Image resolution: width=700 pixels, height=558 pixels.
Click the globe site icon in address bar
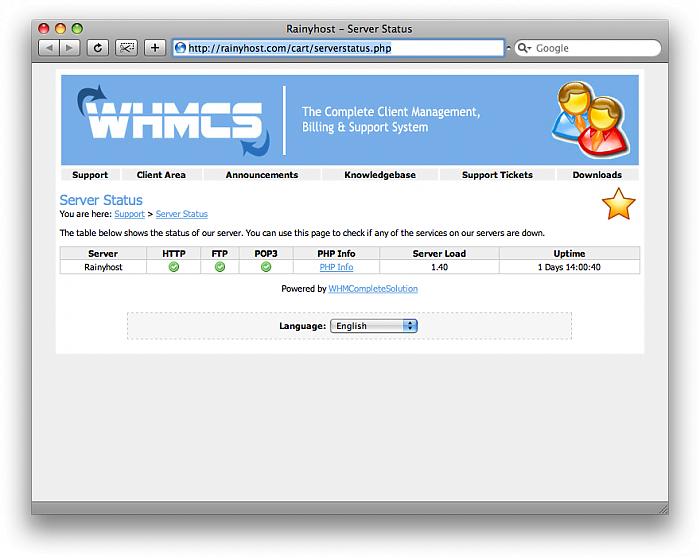(x=180, y=48)
